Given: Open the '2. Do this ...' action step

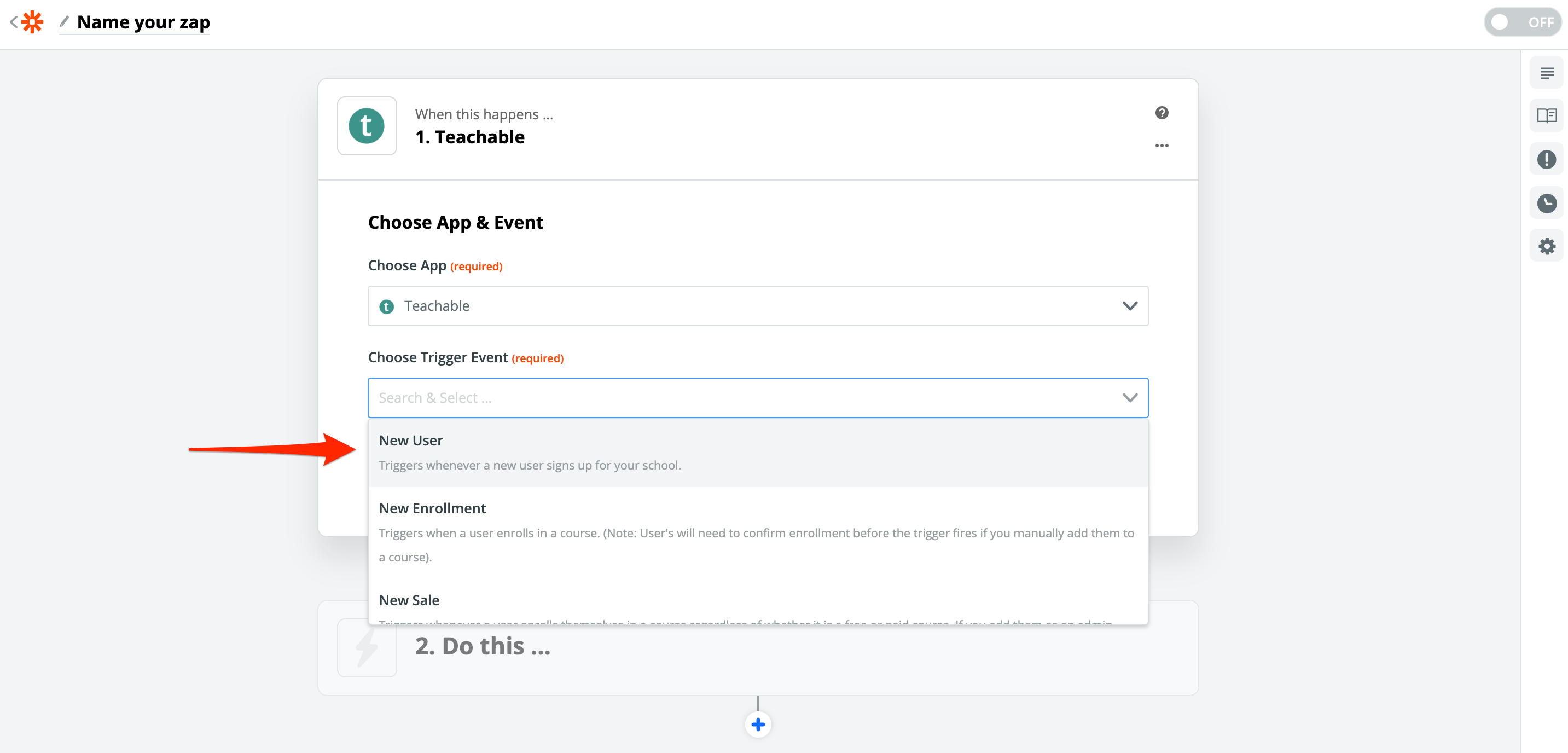Looking at the screenshot, I should point(758,648).
